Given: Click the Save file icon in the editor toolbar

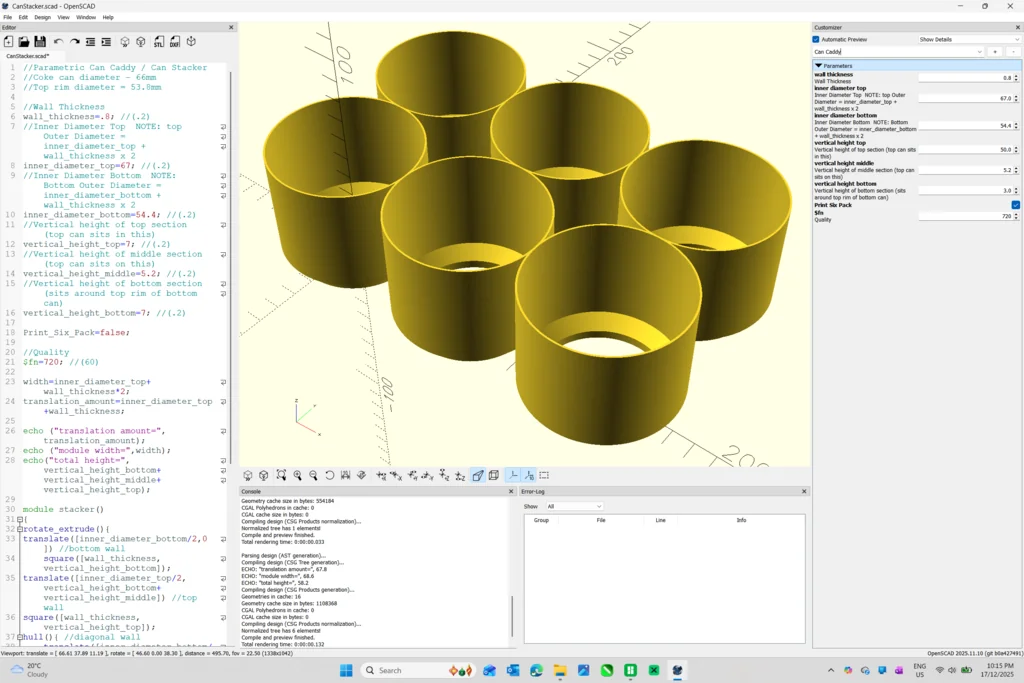Looking at the screenshot, I should pos(40,42).
